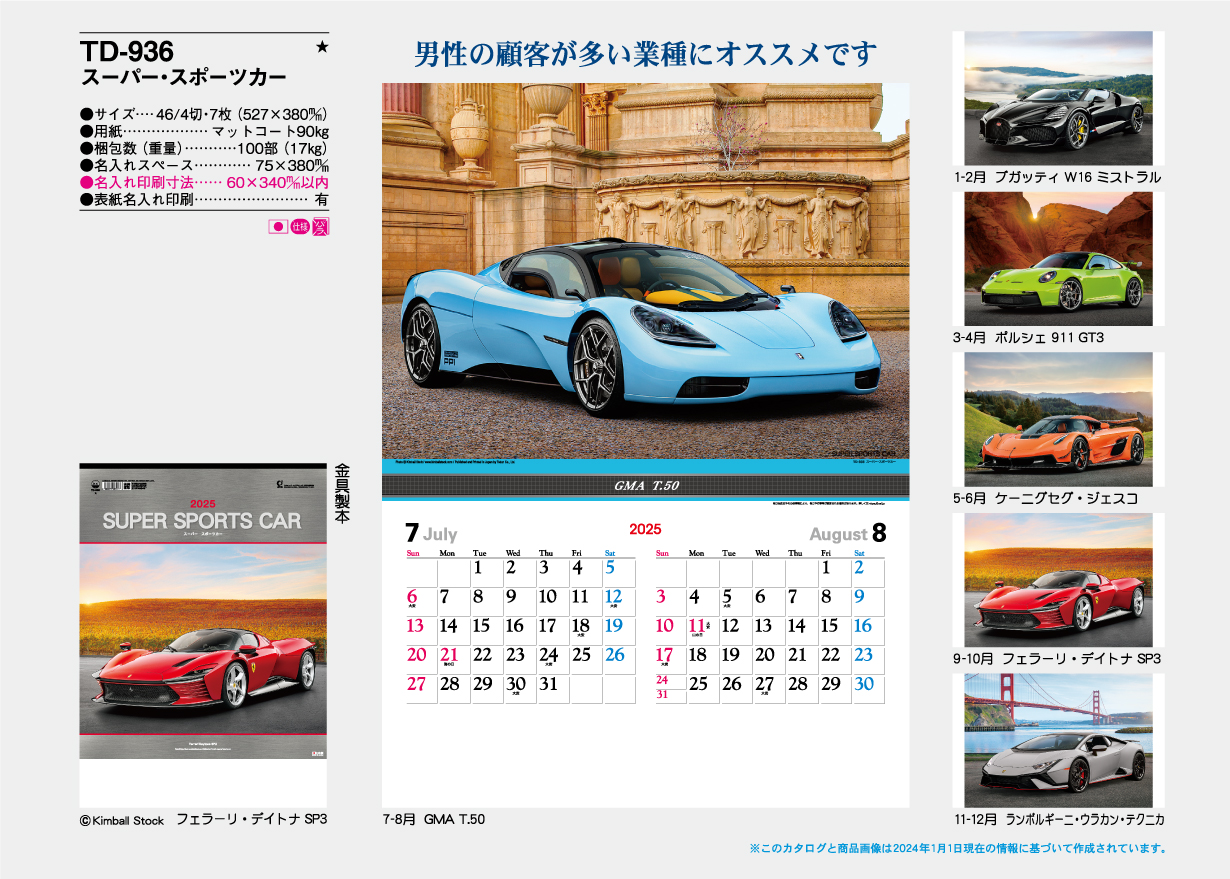Click the 表紙名入れ印刷 有 line
The width and height of the screenshot is (1230, 879).
(x=204, y=200)
